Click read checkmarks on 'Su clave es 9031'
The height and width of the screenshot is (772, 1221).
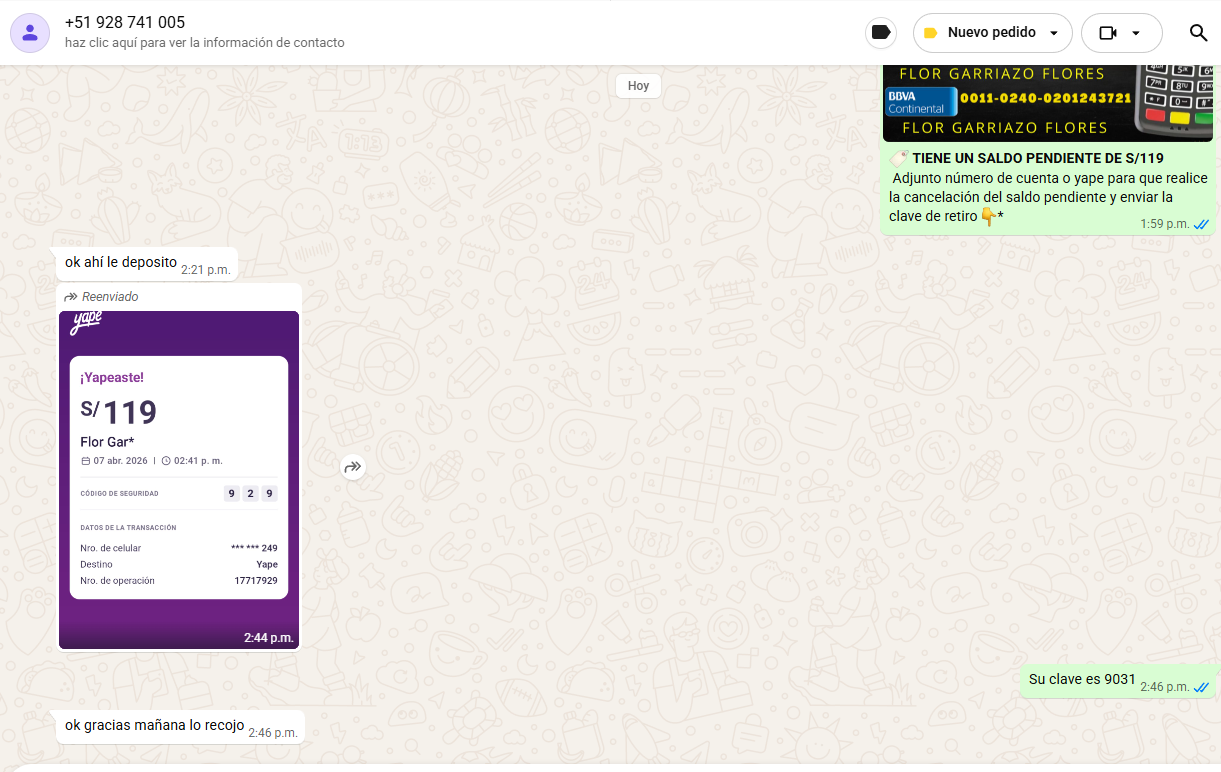click(x=1201, y=687)
